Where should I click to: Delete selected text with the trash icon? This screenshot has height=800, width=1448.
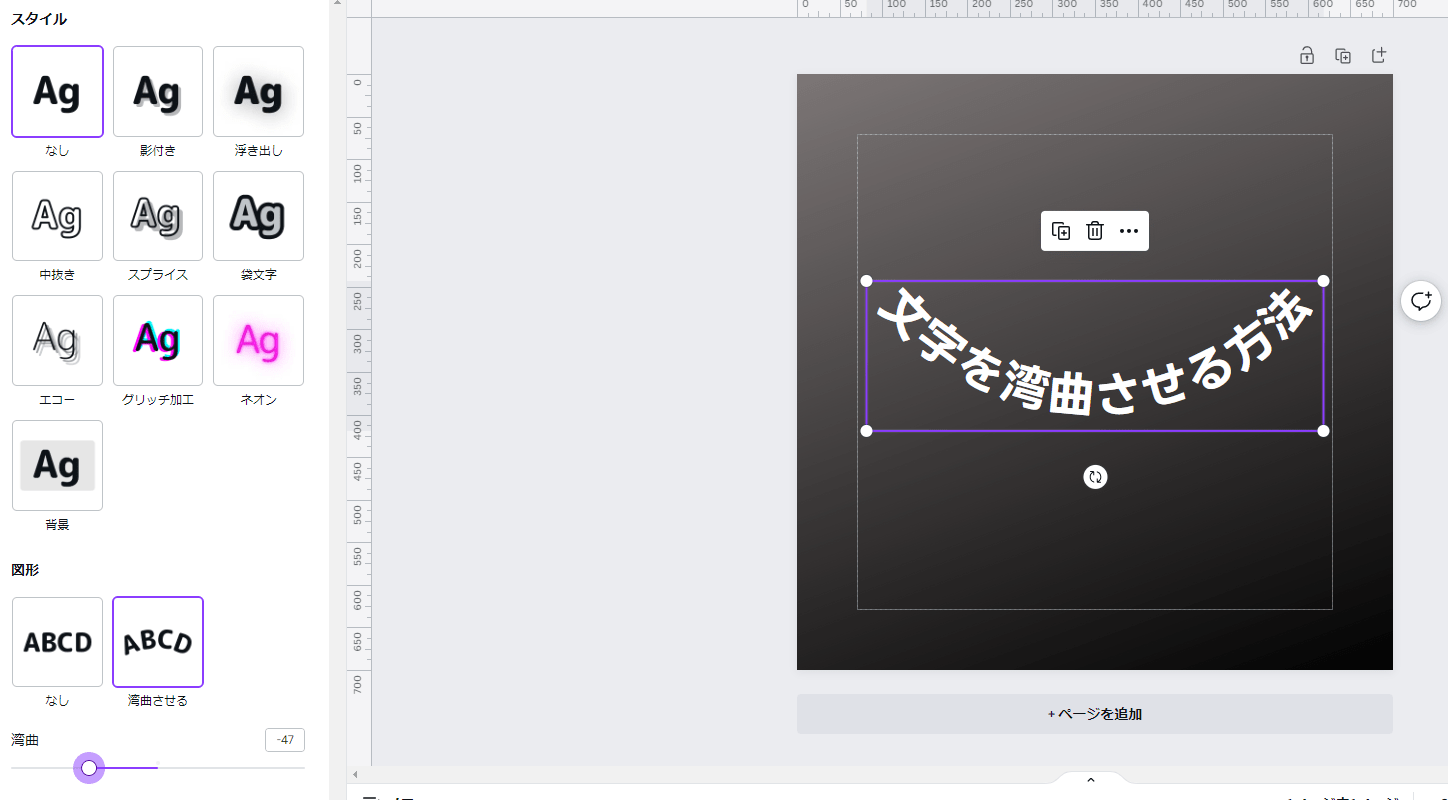1095,231
